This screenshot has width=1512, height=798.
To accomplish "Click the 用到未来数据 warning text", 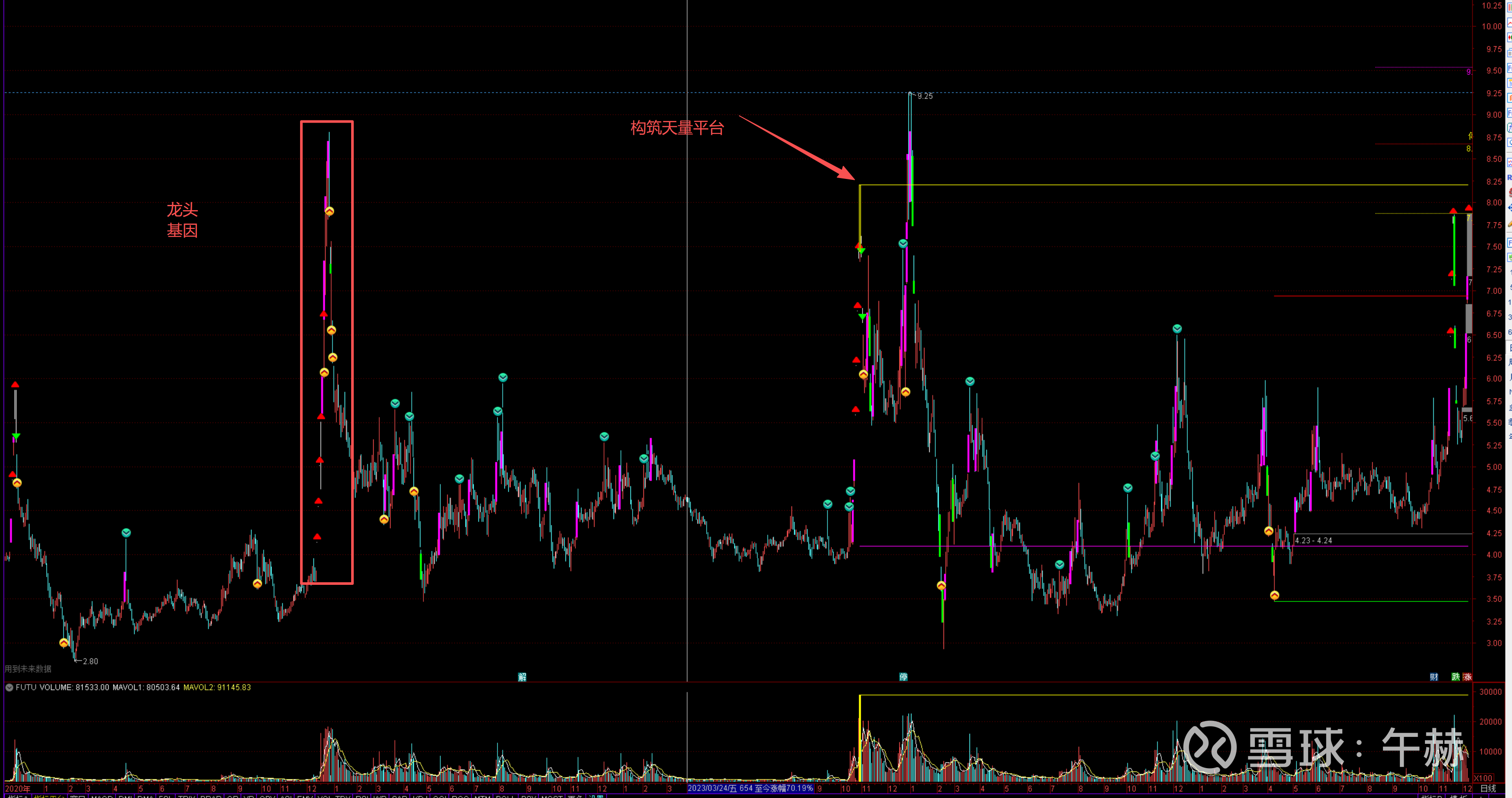I will click(28, 669).
